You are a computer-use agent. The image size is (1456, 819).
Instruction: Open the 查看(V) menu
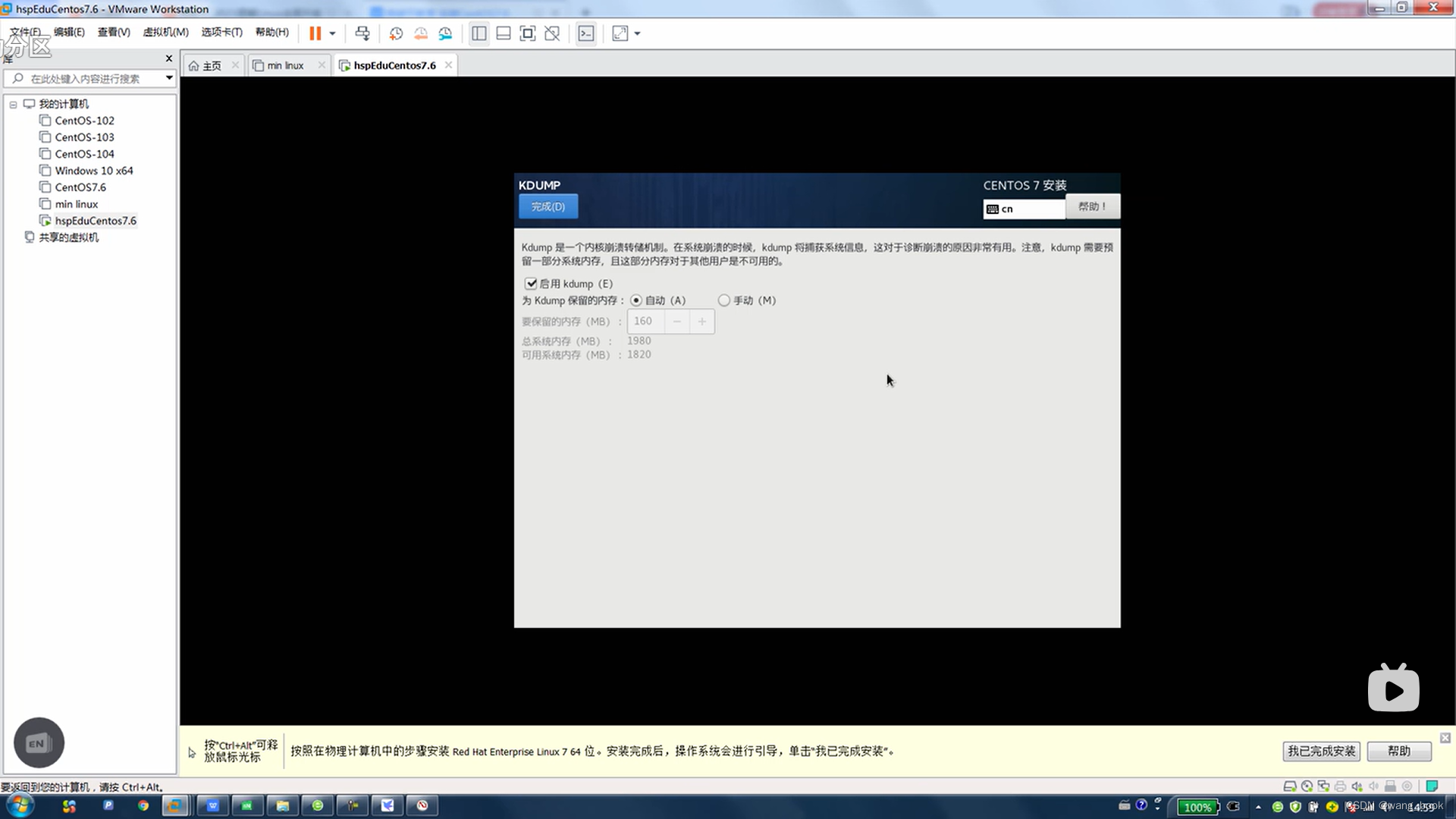point(114,32)
